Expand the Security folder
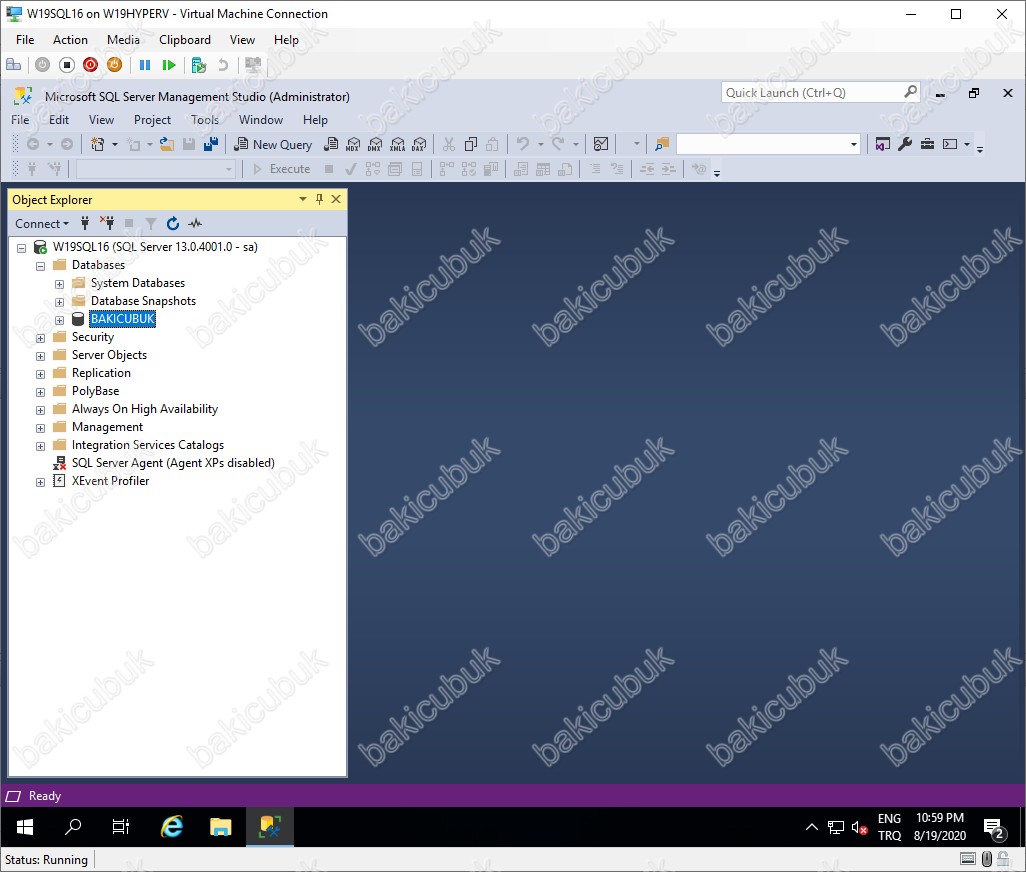The image size is (1026, 872). click(x=41, y=338)
